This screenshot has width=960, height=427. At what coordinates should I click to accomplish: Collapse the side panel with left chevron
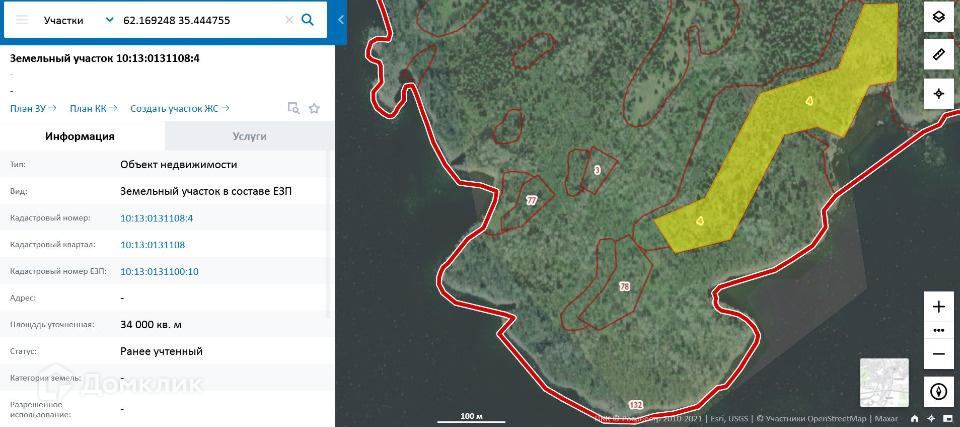coord(341,20)
